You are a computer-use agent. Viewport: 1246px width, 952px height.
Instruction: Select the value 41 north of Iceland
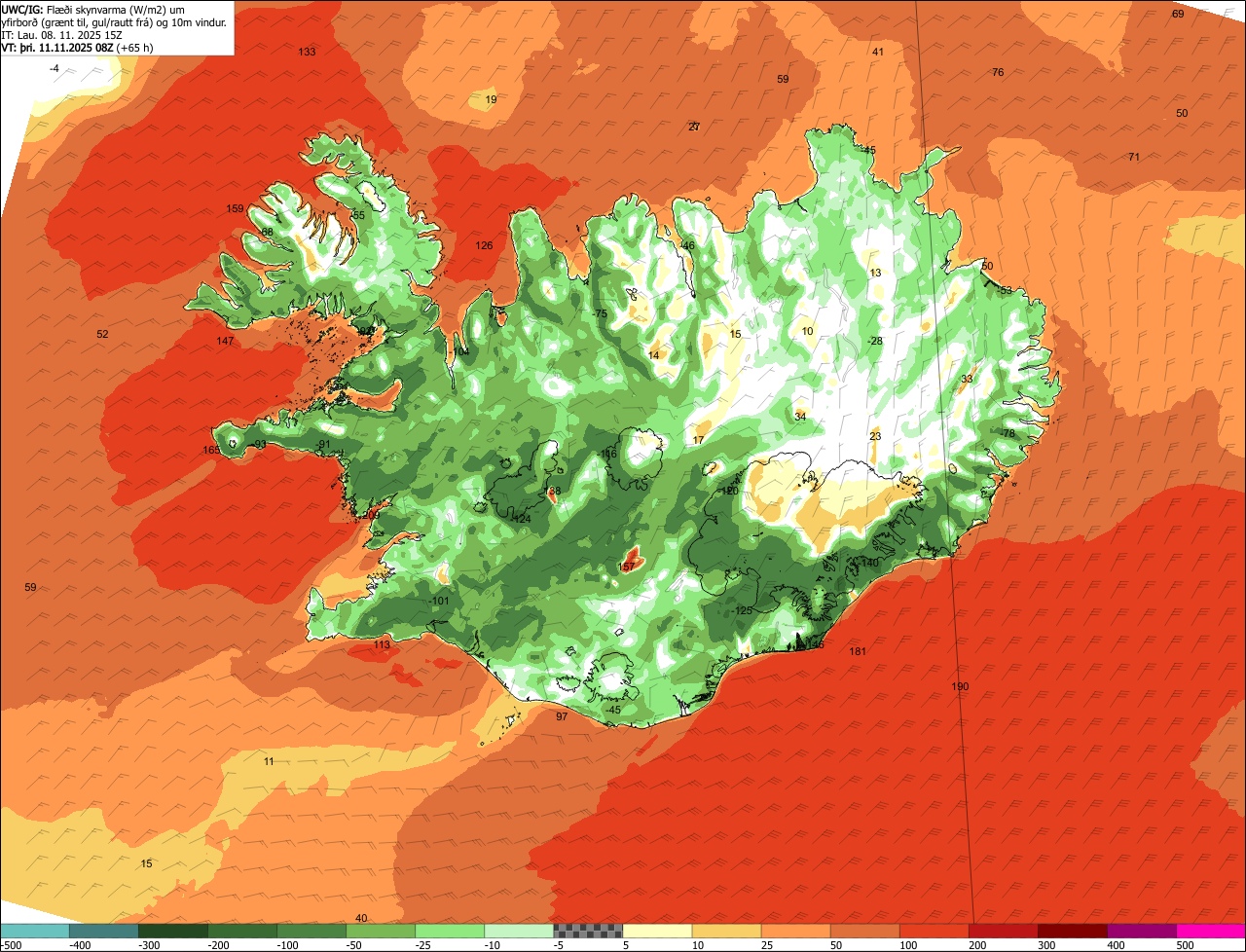pyautogui.click(x=877, y=52)
